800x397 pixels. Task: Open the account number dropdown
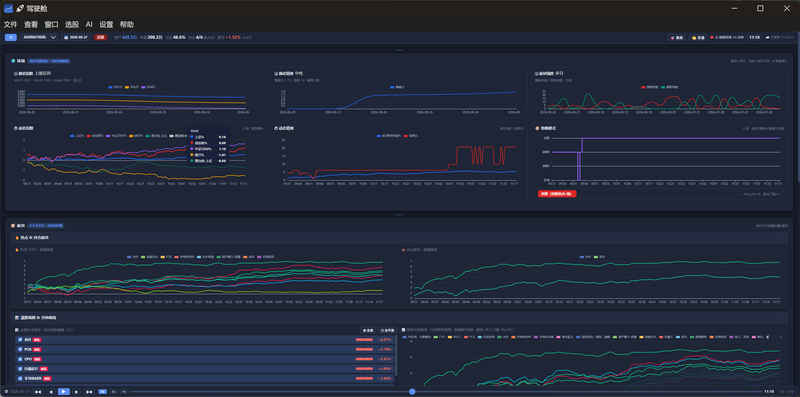39,37
